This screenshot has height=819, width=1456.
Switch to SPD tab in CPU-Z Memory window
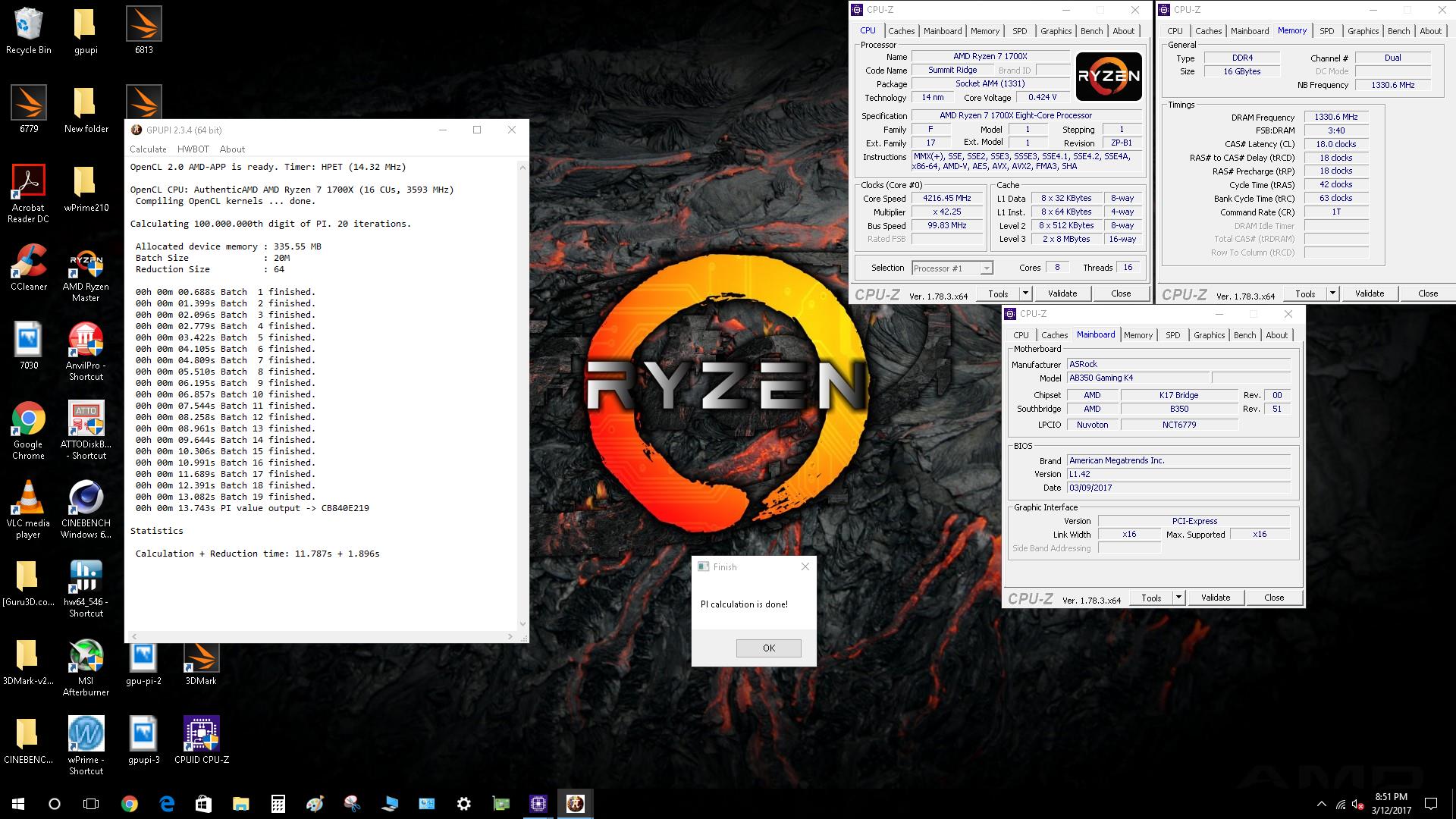(x=1326, y=31)
